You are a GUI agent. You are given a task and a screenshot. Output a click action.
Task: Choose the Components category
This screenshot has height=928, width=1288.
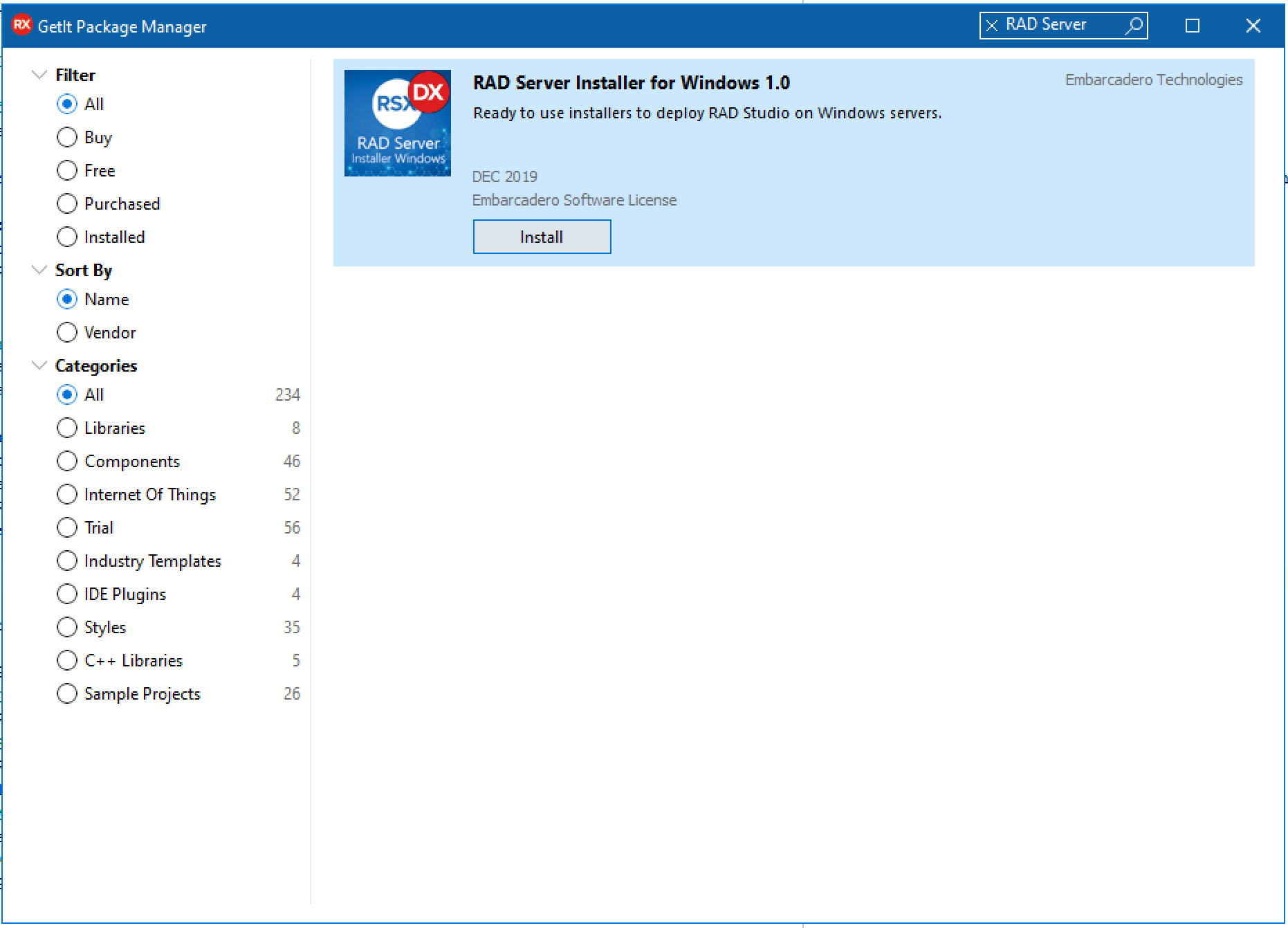tap(118, 462)
